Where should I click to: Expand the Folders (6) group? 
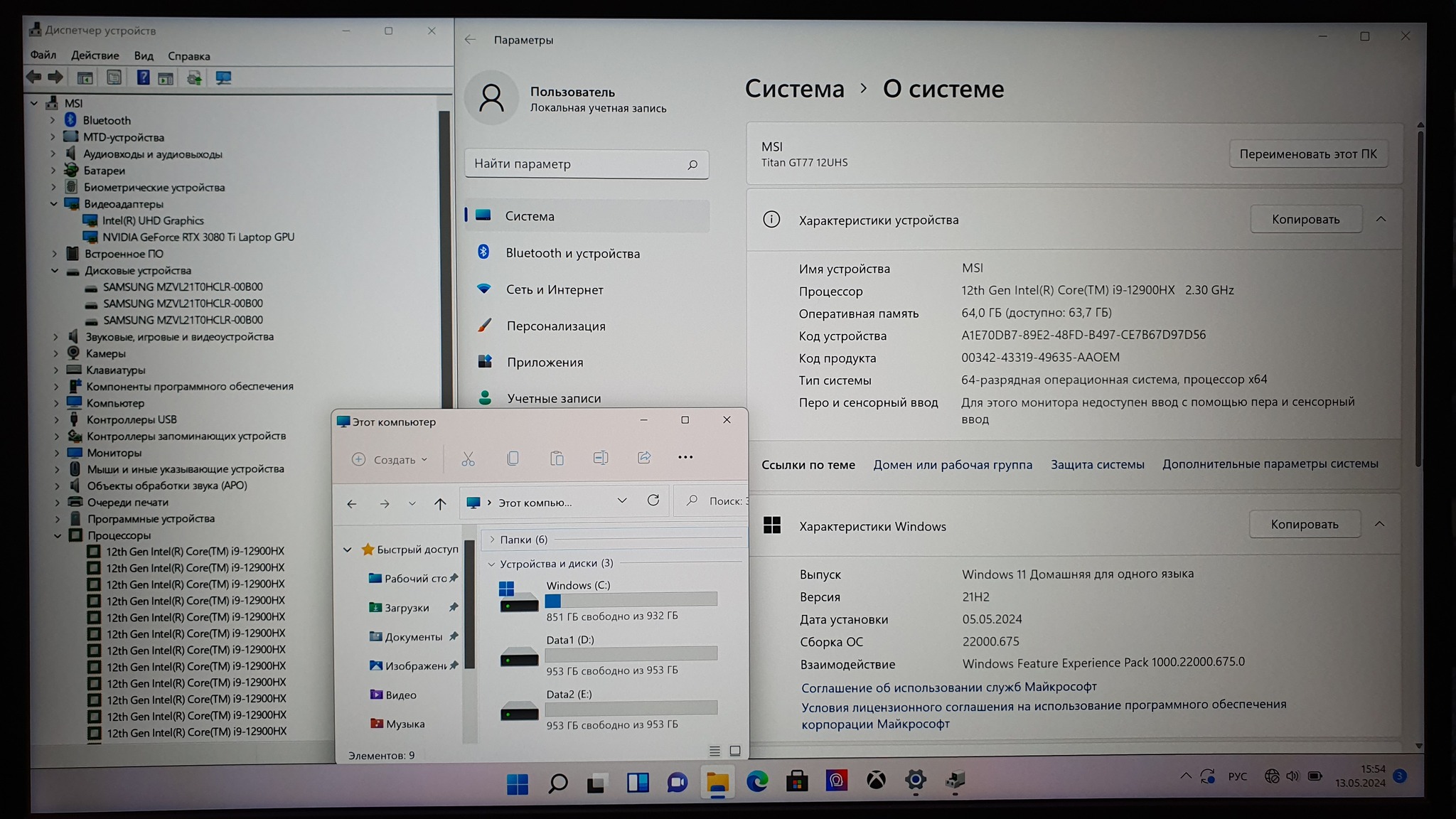coord(492,540)
